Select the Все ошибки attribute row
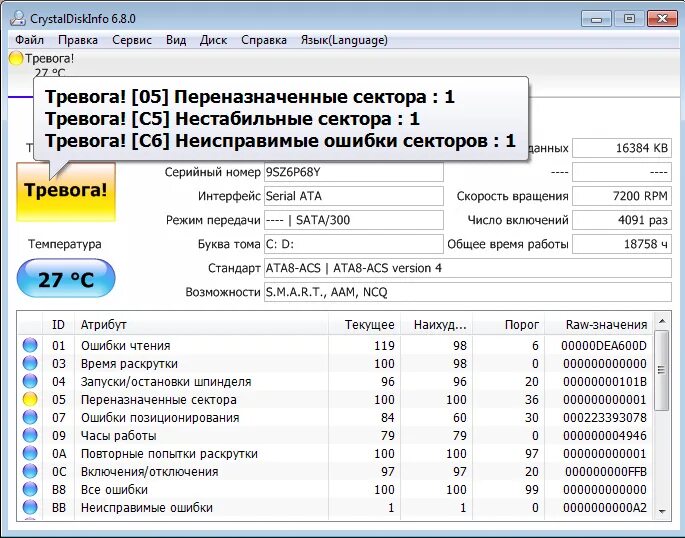The image size is (685, 538). point(336,490)
